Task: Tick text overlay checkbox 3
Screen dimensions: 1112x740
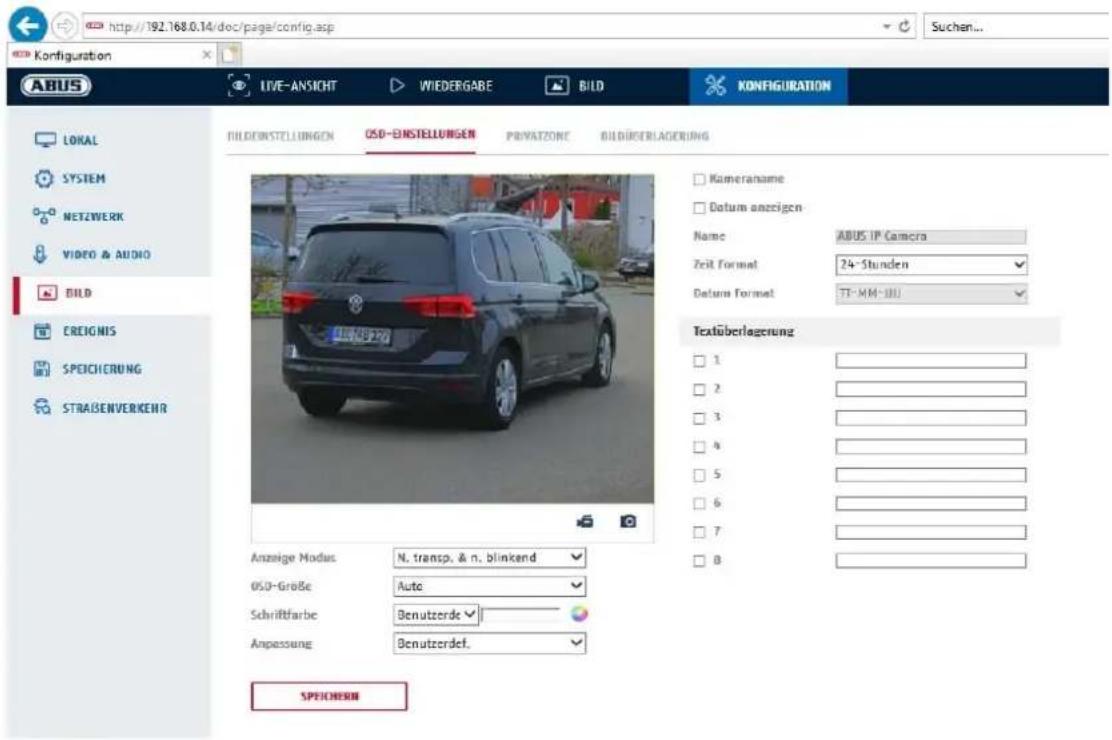Action: [x=699, y=419]
